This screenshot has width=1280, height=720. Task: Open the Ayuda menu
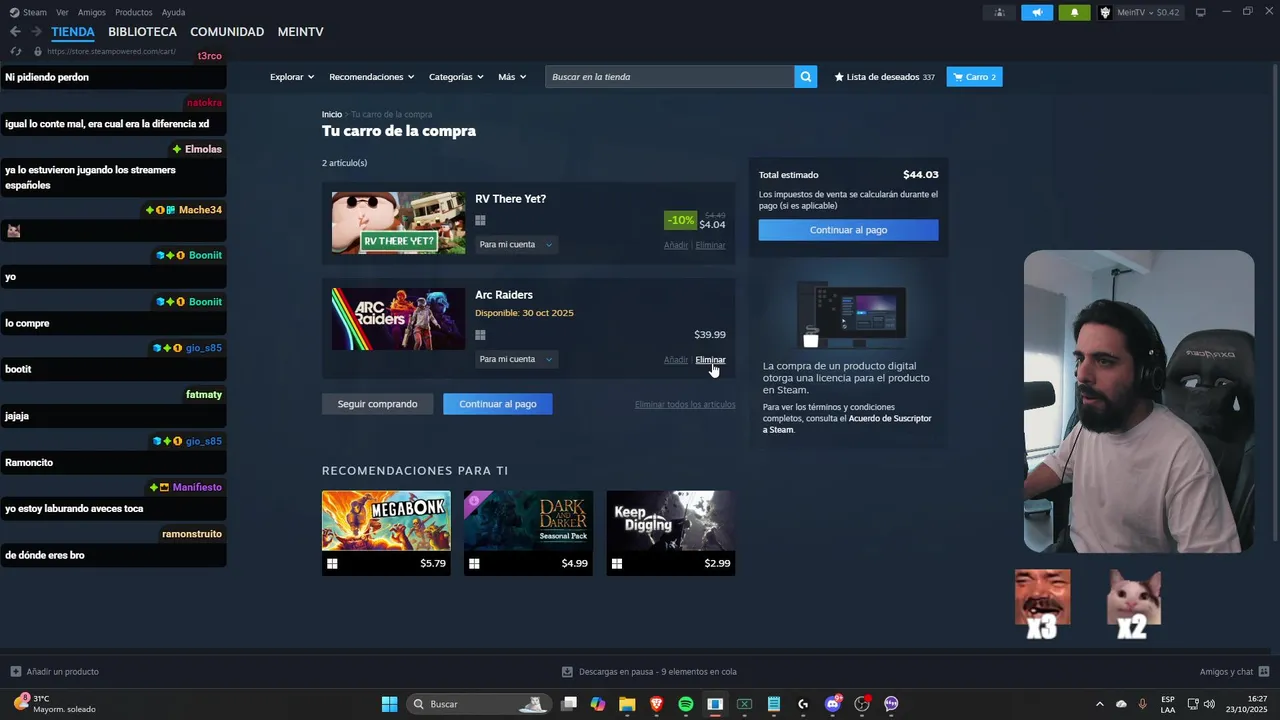click(173, 12)
